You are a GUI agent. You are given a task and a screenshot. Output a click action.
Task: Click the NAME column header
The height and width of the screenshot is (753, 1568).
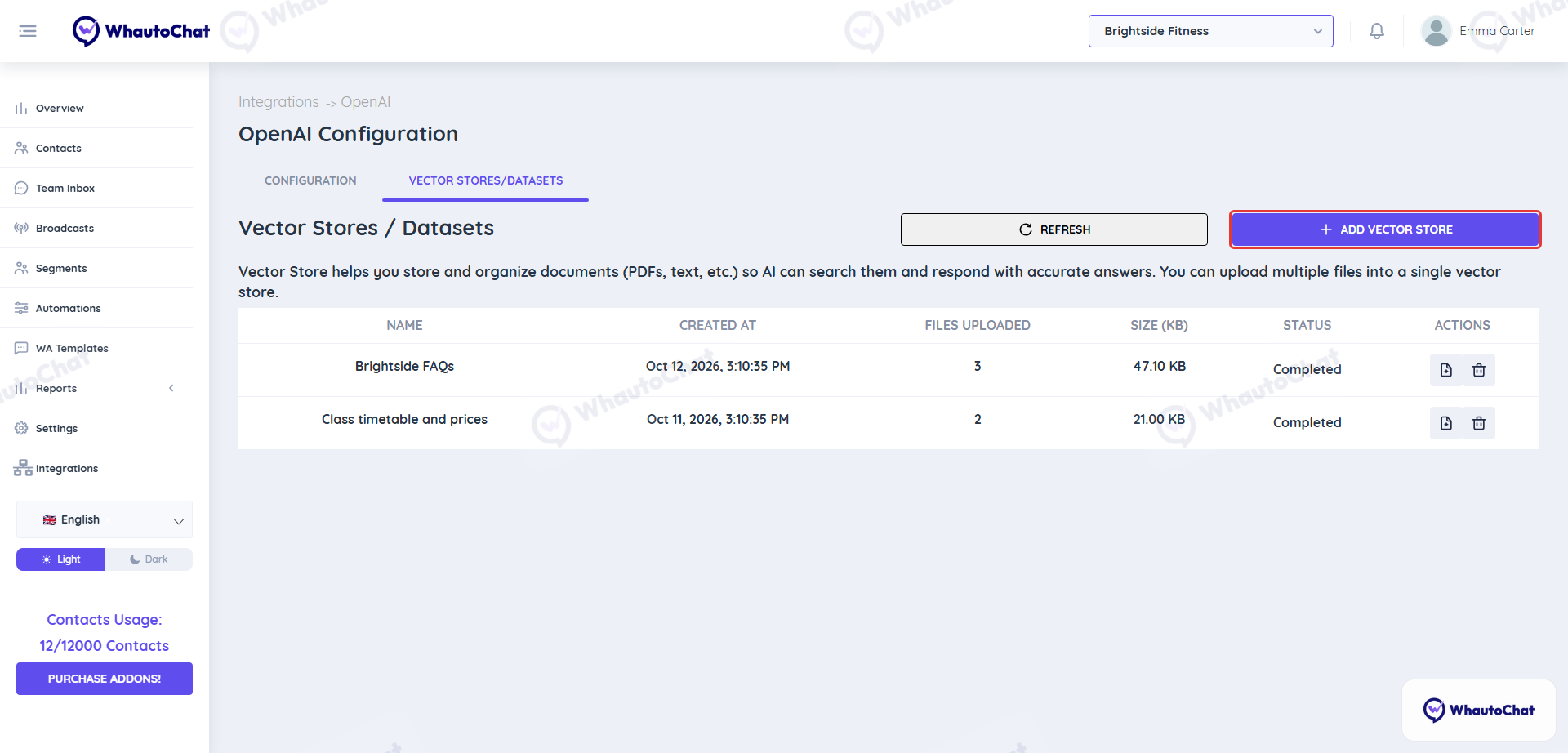coord(404,326)
